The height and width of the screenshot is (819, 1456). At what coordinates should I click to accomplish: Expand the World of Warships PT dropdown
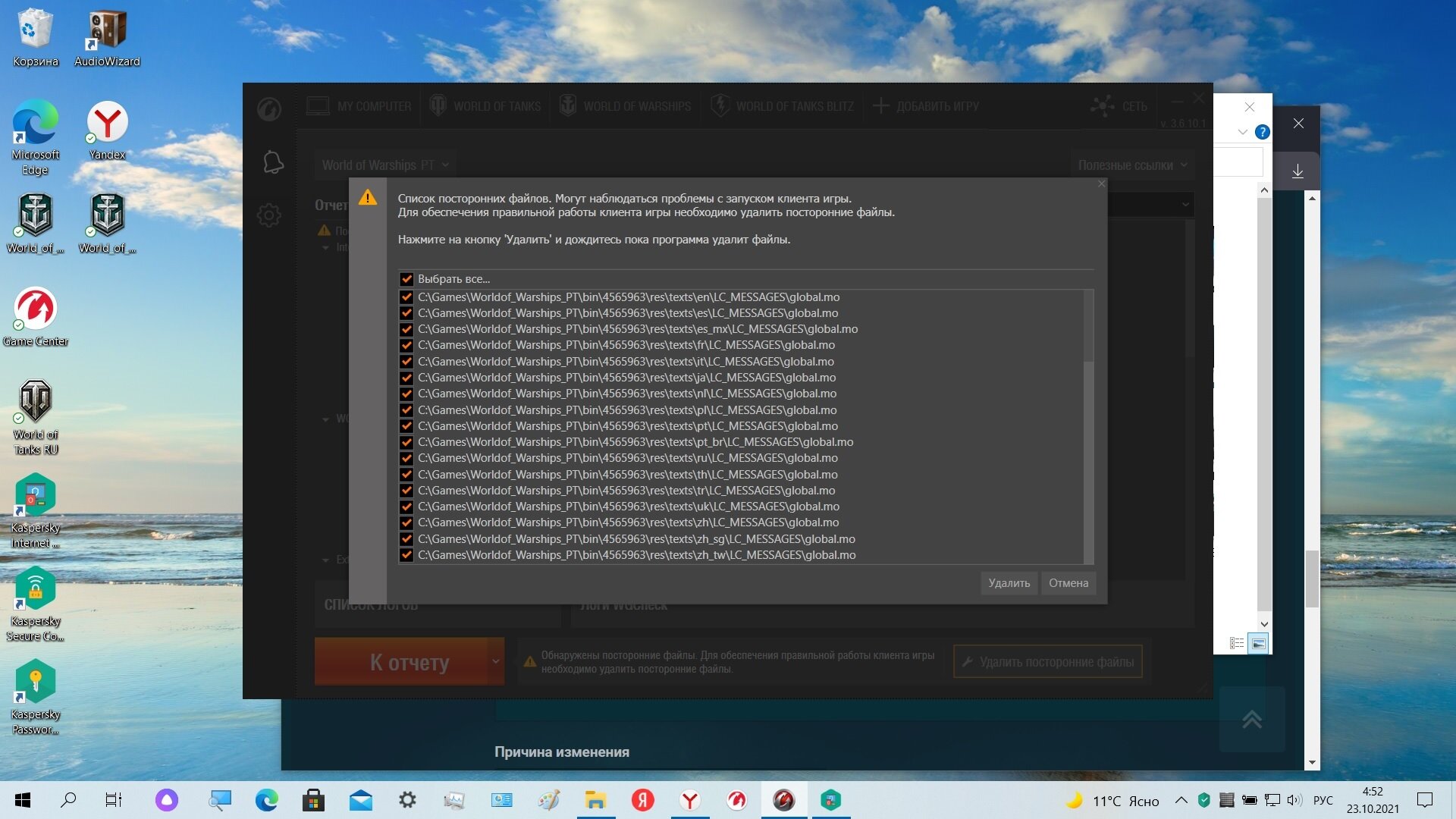tap(385, 165)
